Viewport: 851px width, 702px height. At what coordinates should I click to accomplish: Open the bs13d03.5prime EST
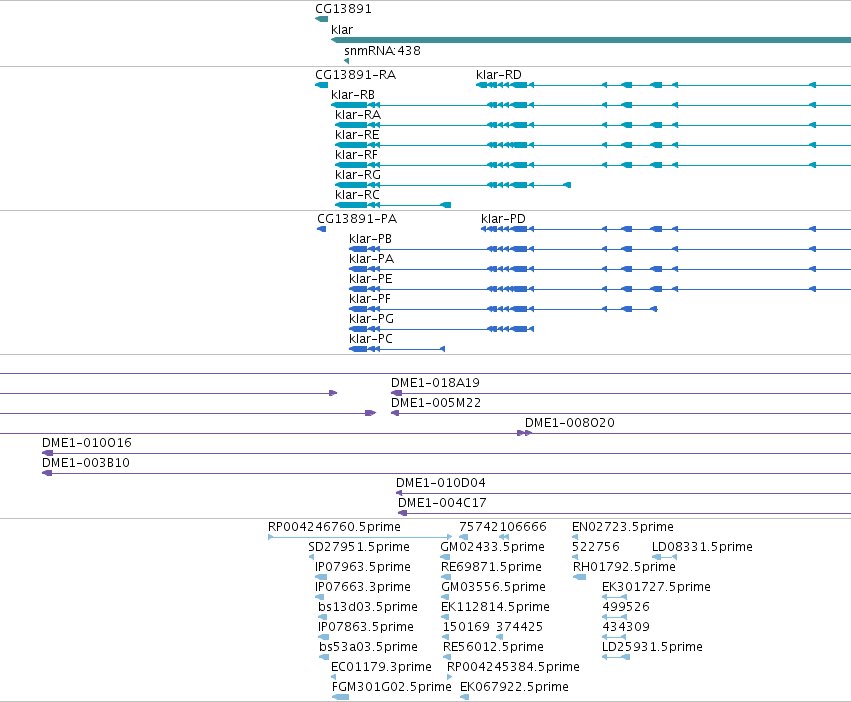point(368,607)
